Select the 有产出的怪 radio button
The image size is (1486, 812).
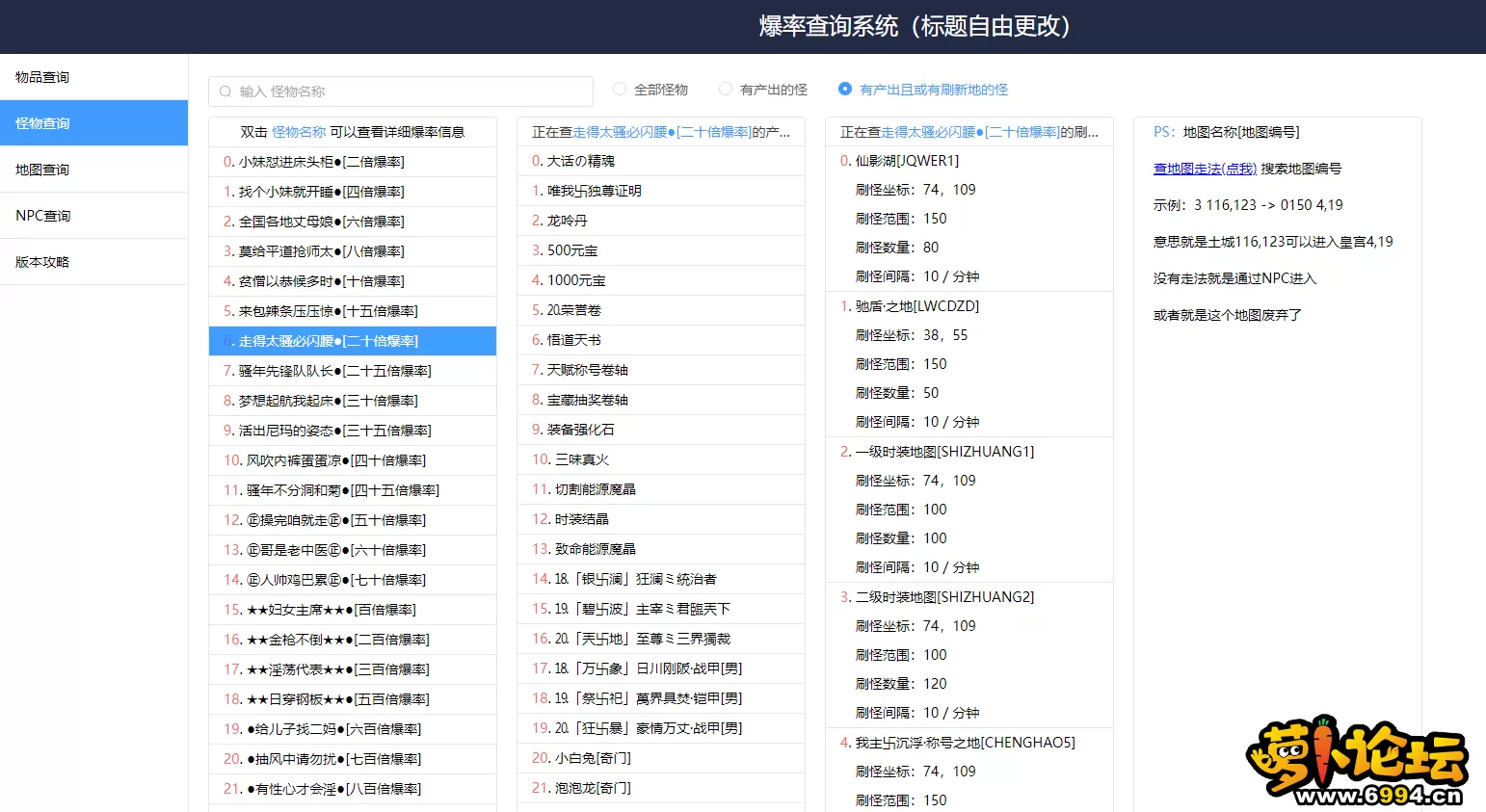pos(726,89)
